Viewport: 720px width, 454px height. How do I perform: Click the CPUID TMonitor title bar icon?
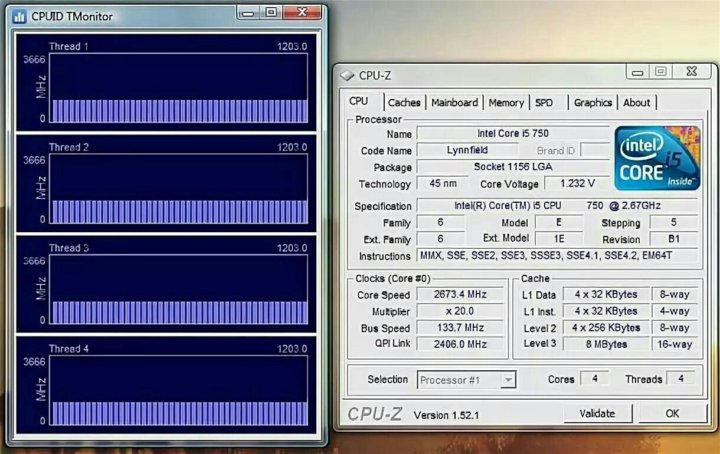click(20, 14)
